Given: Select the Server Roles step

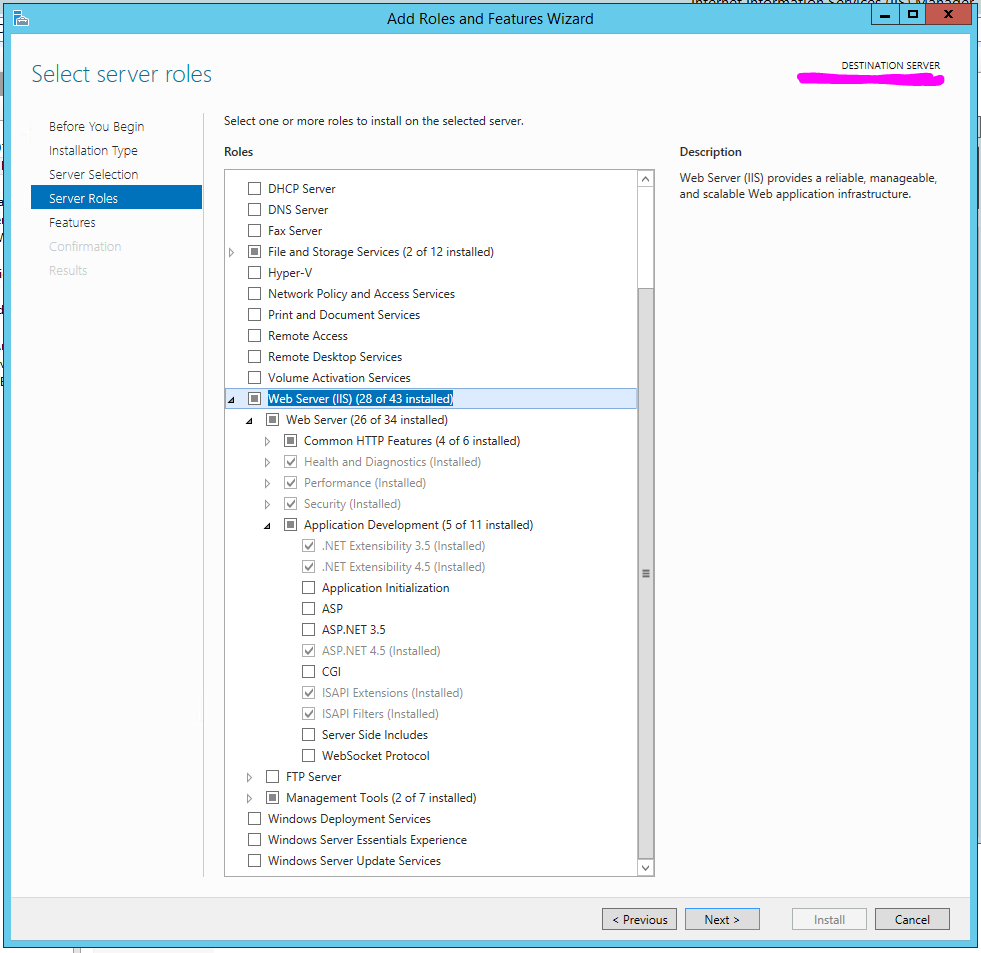Looking at the screenshot, I should coord(116,198).
